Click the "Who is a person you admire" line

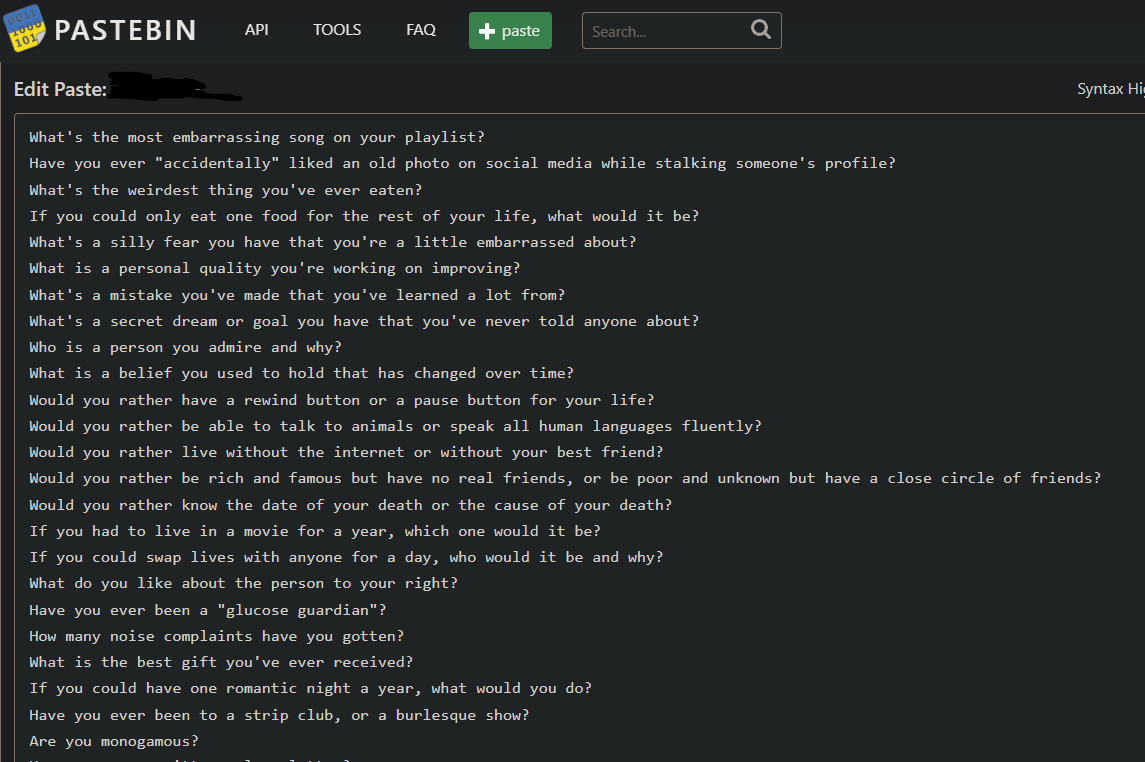point(185,347)
